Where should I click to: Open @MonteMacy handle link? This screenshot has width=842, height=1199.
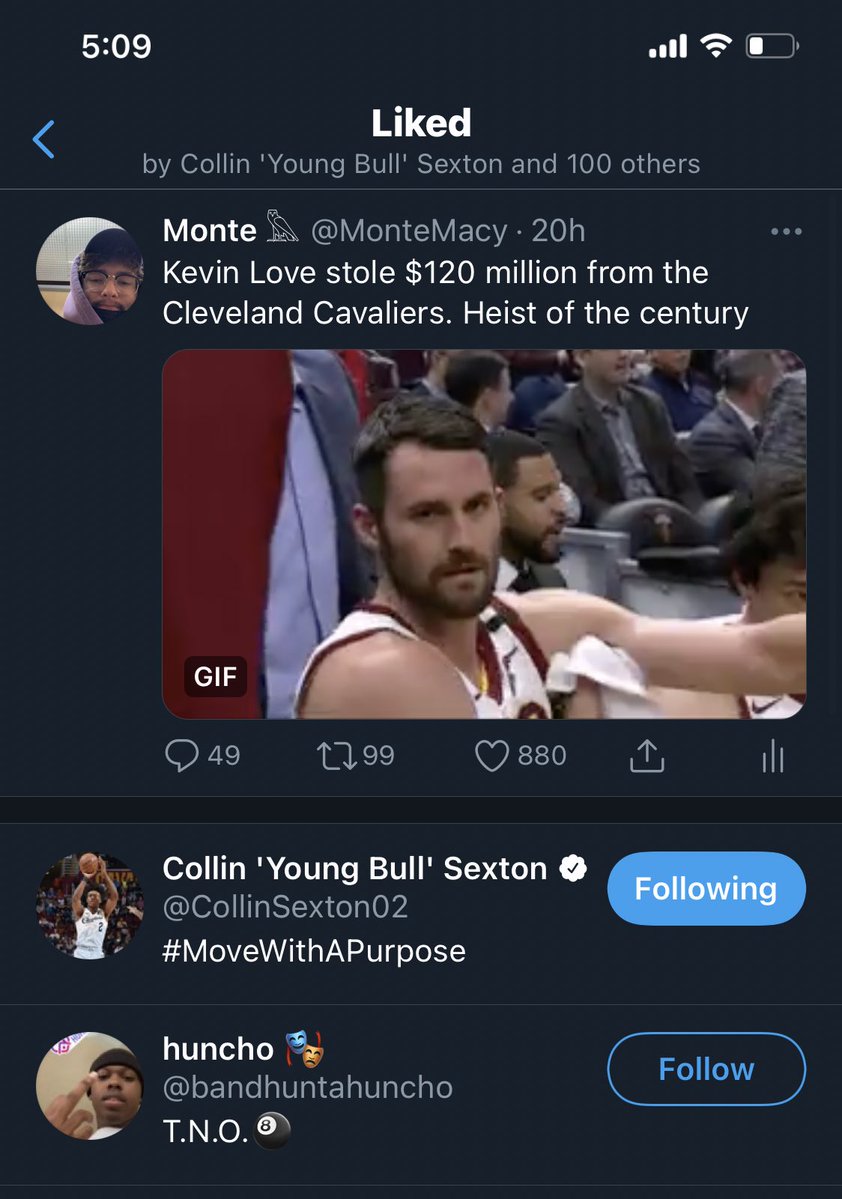(x=409, y=231)
